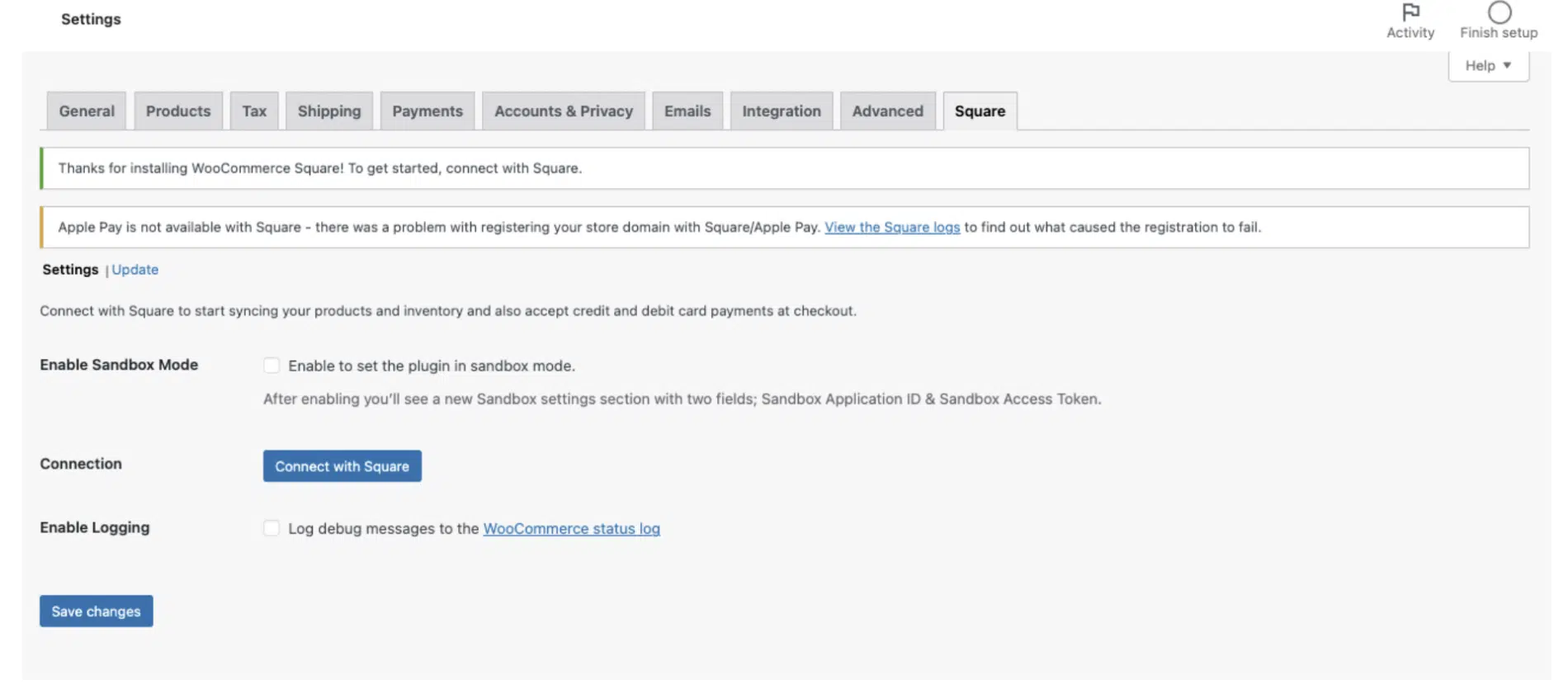
Task: Tick the Enable Logging checkbox
Action: pos(272,528)
